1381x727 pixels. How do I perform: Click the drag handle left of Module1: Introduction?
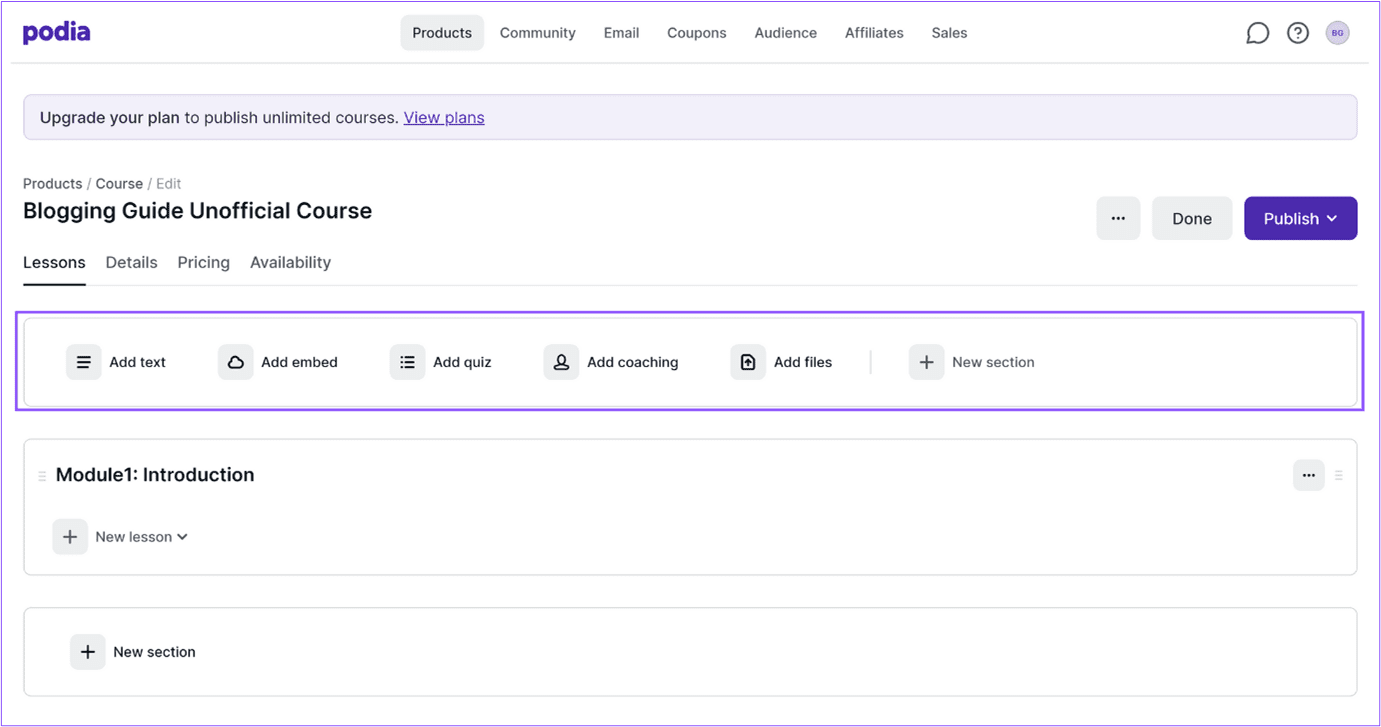click(42, 476)
